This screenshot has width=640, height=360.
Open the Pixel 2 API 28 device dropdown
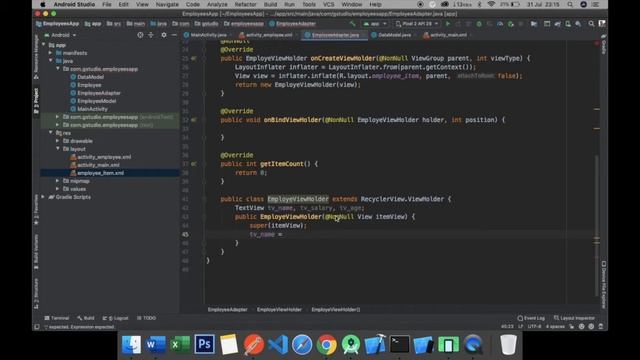coord(417,24)
